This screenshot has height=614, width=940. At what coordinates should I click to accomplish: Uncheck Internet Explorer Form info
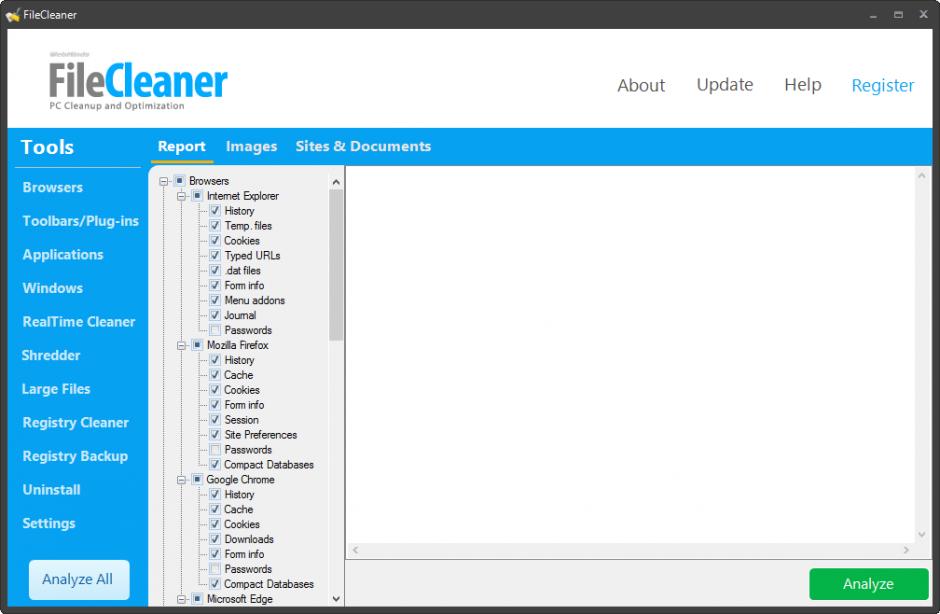(x=215, y=285)
